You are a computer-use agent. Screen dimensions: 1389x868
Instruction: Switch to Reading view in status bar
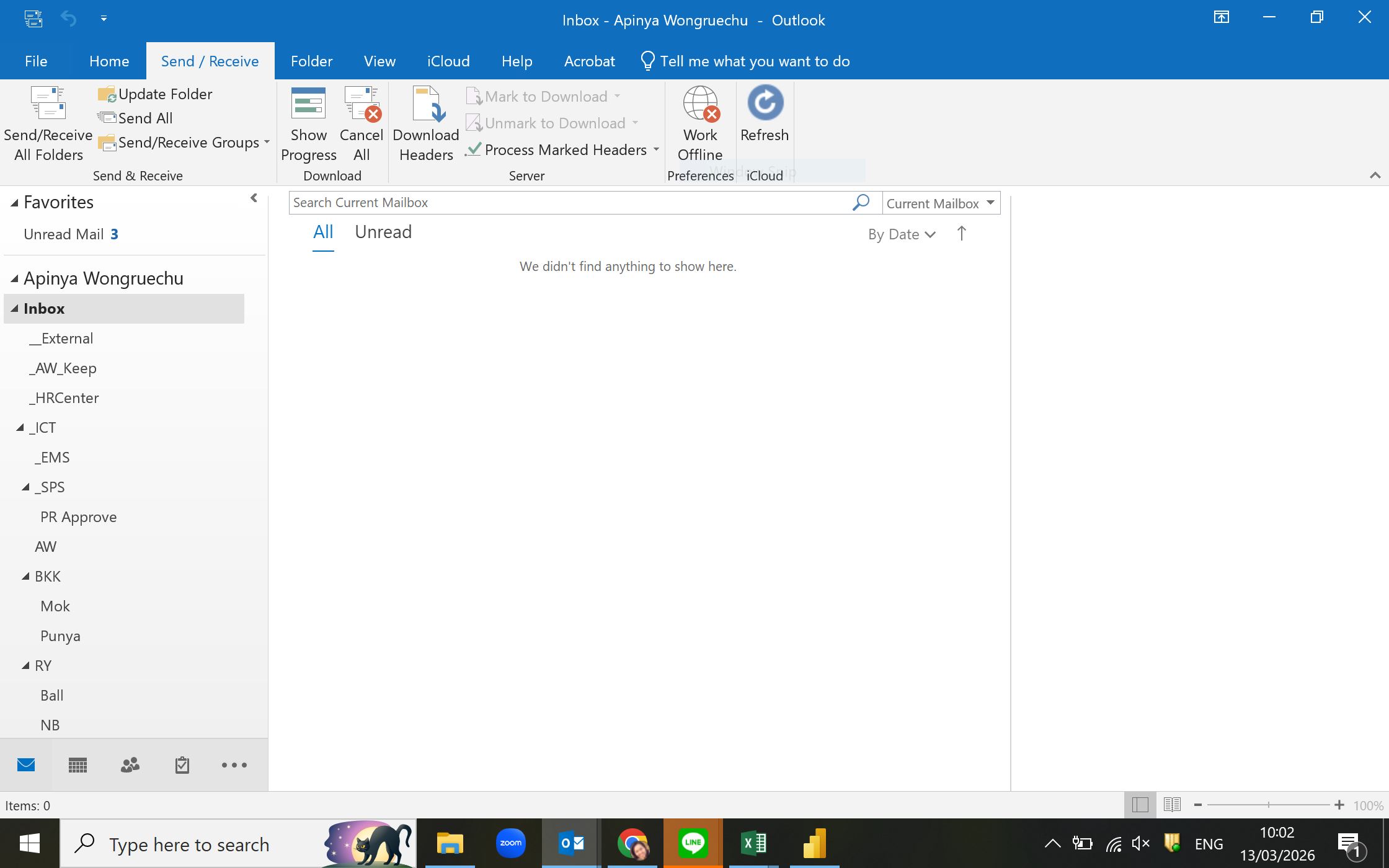1171,805
